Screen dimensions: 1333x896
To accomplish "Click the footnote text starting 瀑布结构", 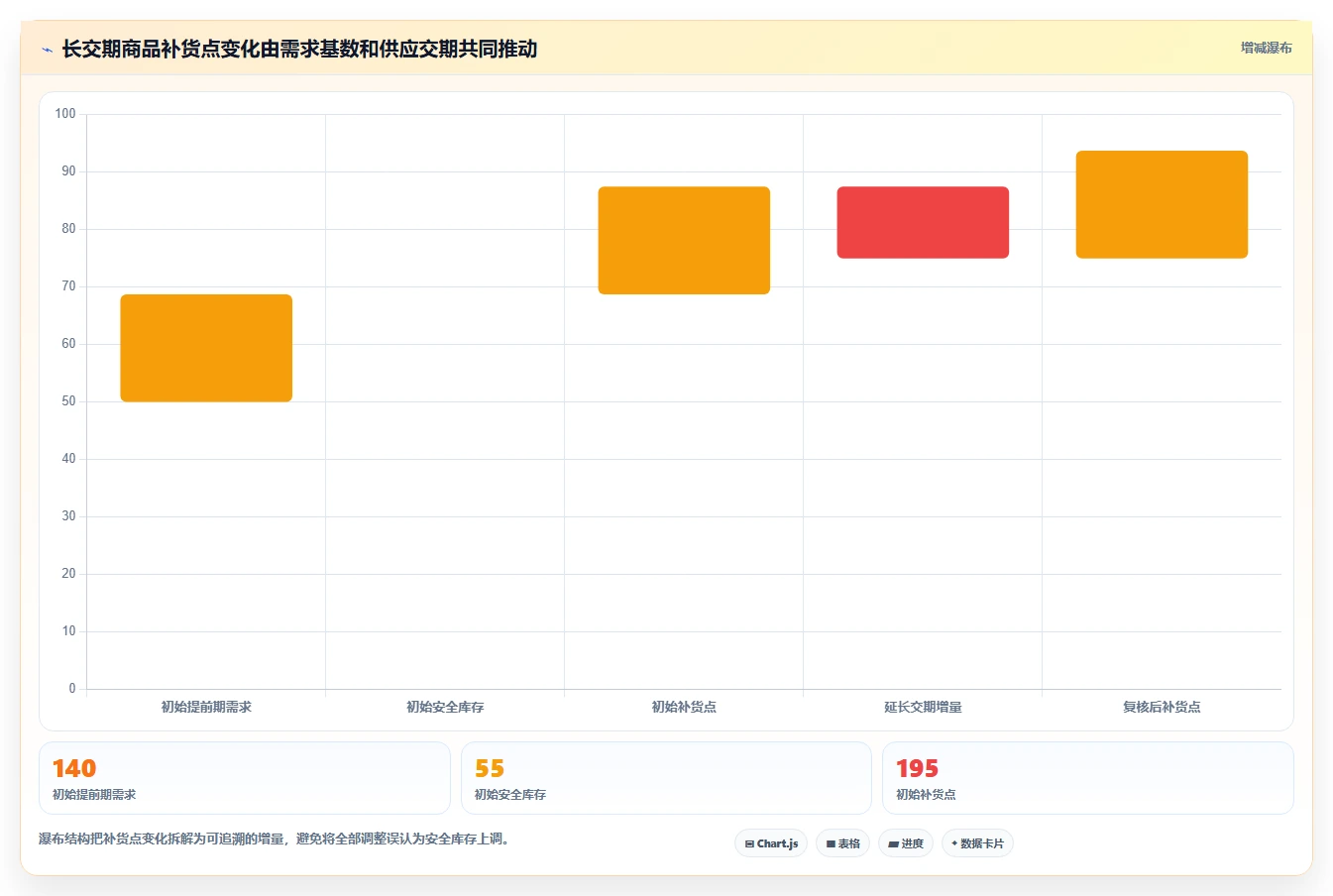I will (275, 839).
